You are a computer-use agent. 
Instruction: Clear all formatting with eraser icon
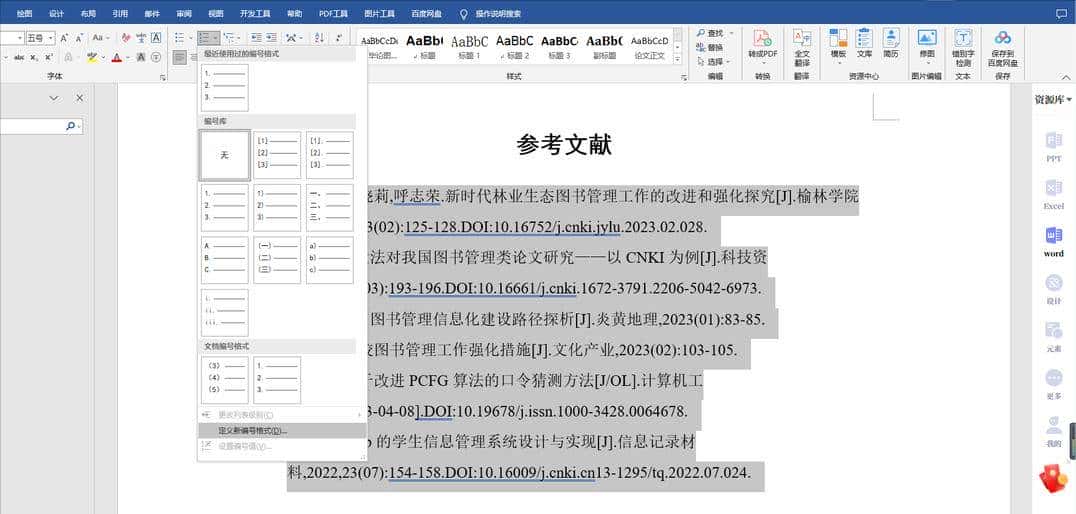click(x=126, y=37)
